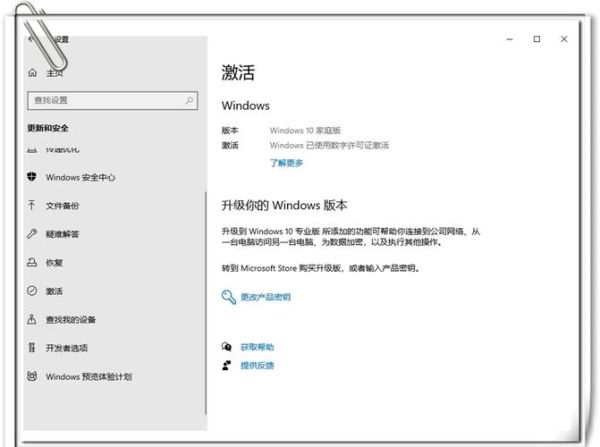600x447 pixels.
Task: Click the 'Windows 10 家庭版' edition text
Action: tap(305, 131)
